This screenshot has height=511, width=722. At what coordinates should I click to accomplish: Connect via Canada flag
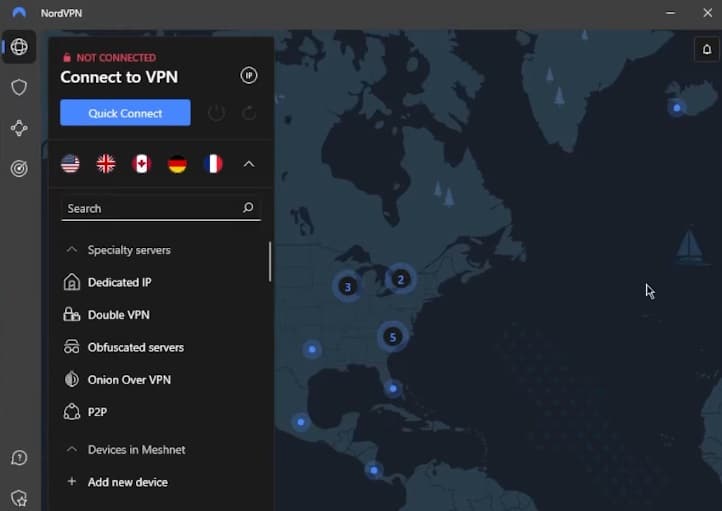tap(141, 164)
